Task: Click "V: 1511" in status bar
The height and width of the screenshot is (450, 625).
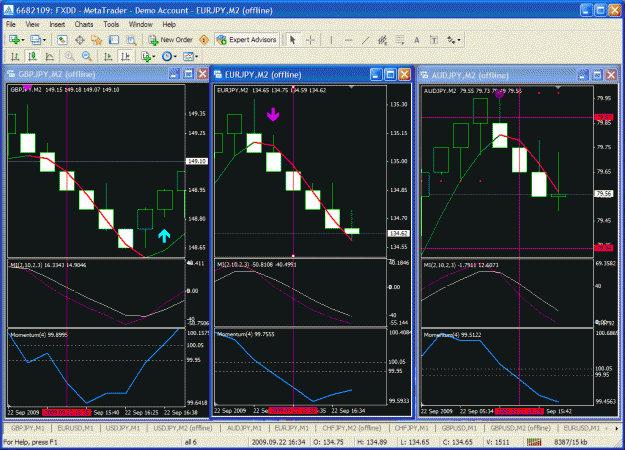Action: (499, 442)
